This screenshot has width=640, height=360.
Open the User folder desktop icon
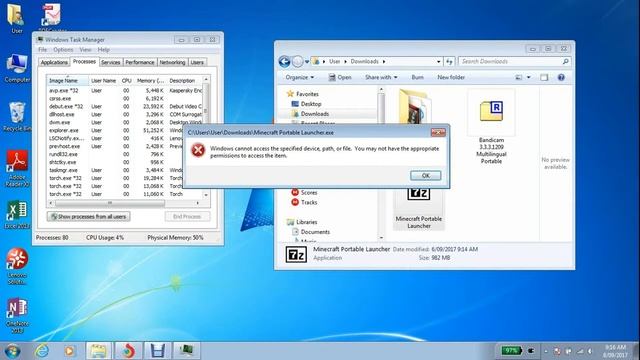click(16, 18)
